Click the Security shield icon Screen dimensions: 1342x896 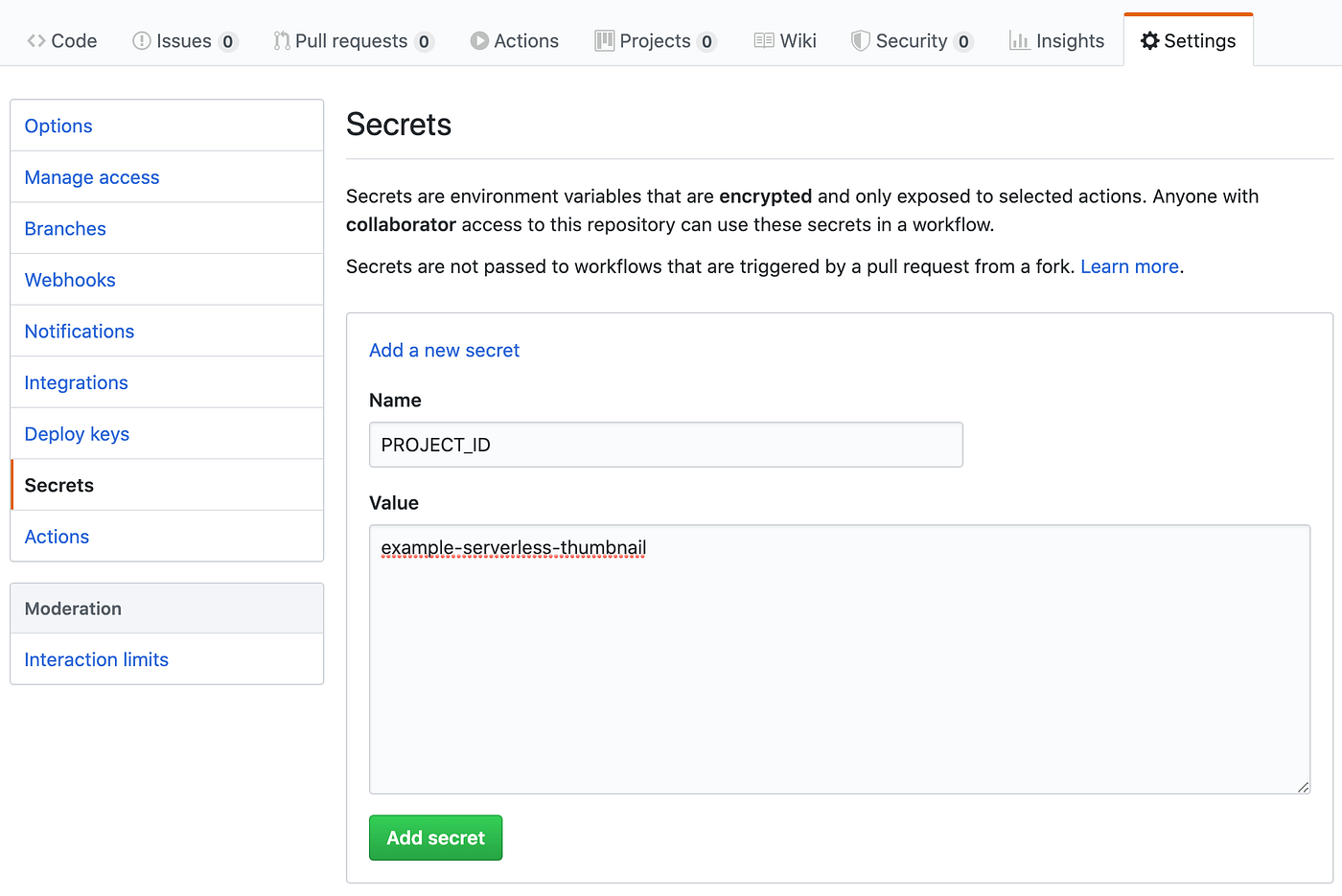tap(859, 40)
